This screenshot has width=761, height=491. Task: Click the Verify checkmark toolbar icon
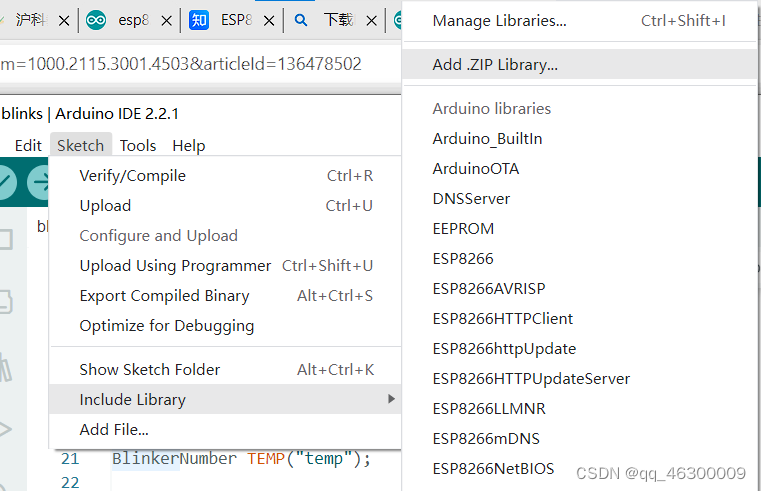[6, 182]
